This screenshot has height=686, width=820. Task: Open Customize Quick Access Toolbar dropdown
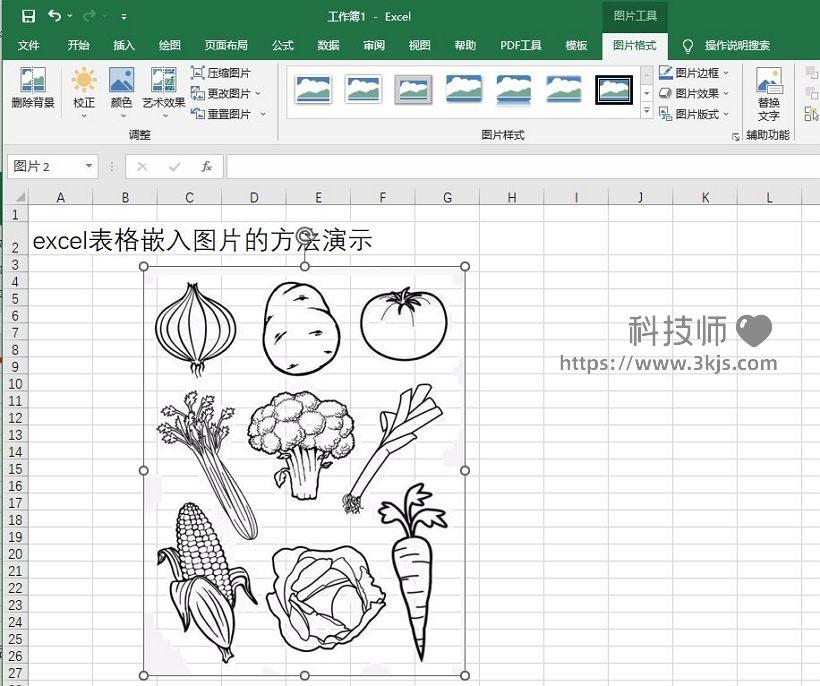pyautogui.click(x=124, y=17)
